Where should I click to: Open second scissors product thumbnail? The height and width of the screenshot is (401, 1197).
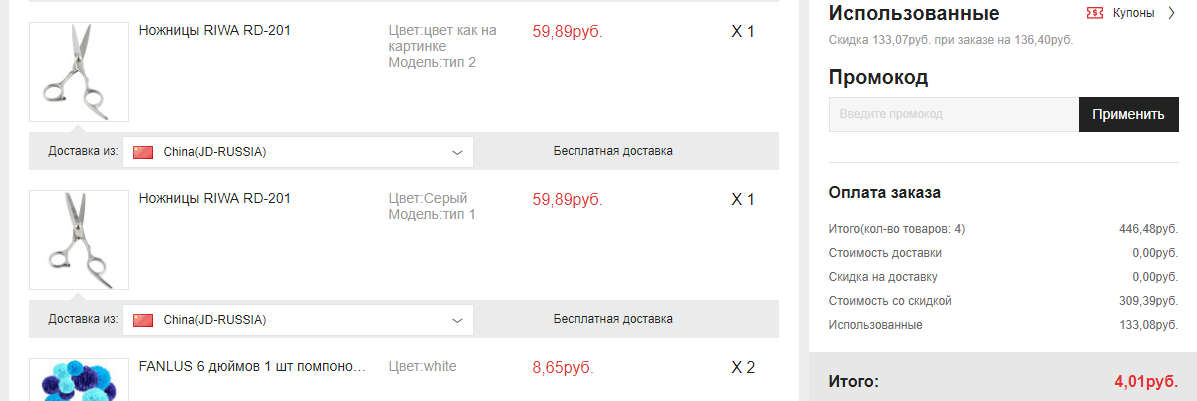pyautogui.click(x=79, y=240)
